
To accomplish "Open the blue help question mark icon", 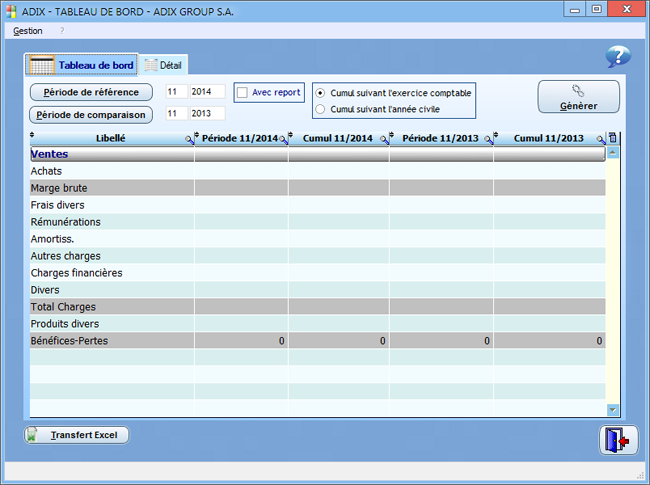I will click(618, 57).
